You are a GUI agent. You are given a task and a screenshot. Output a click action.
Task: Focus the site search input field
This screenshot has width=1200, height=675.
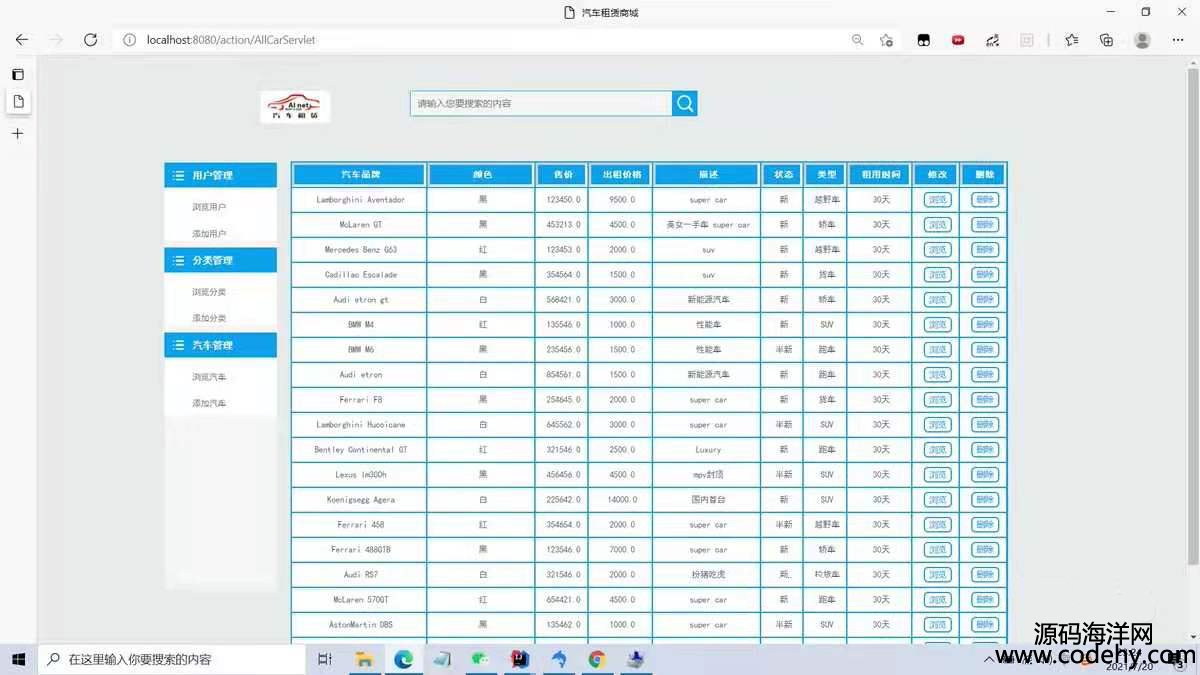[x=541, y=103]
